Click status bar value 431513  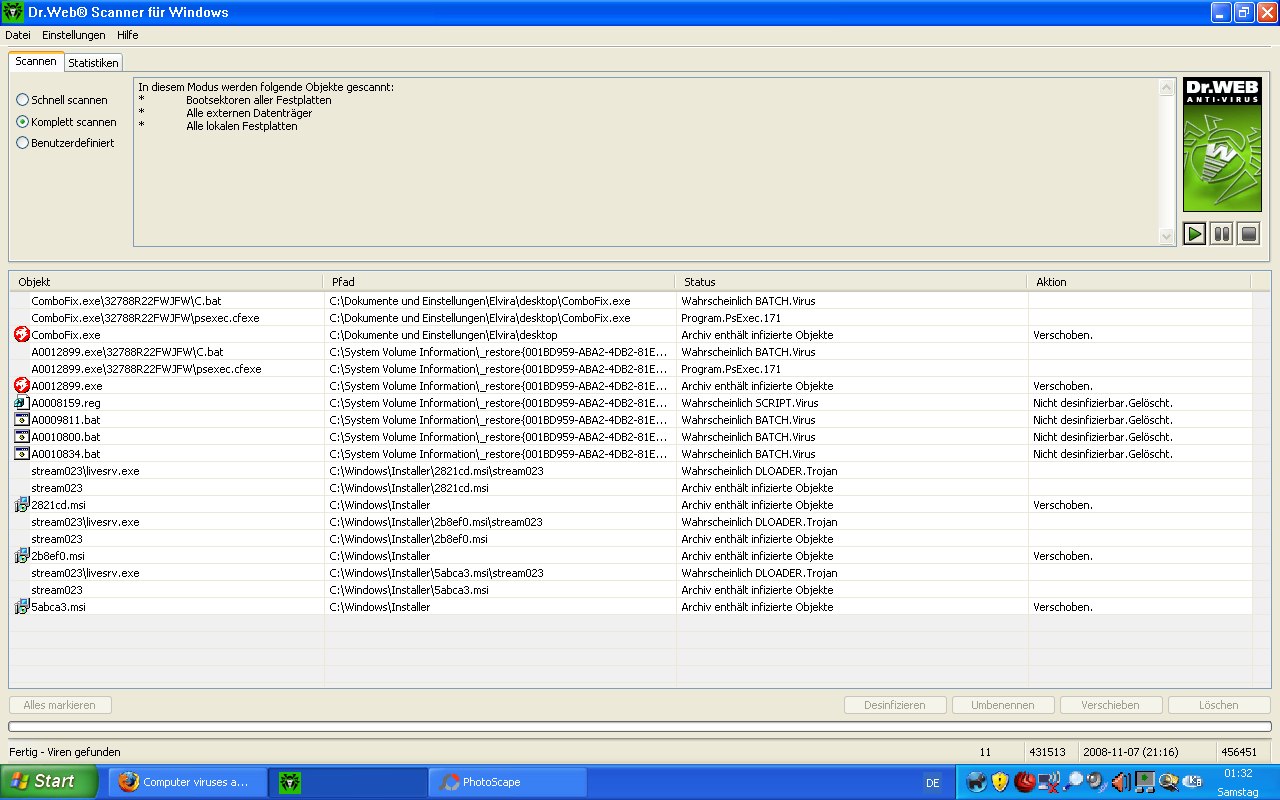[1047, 752]
